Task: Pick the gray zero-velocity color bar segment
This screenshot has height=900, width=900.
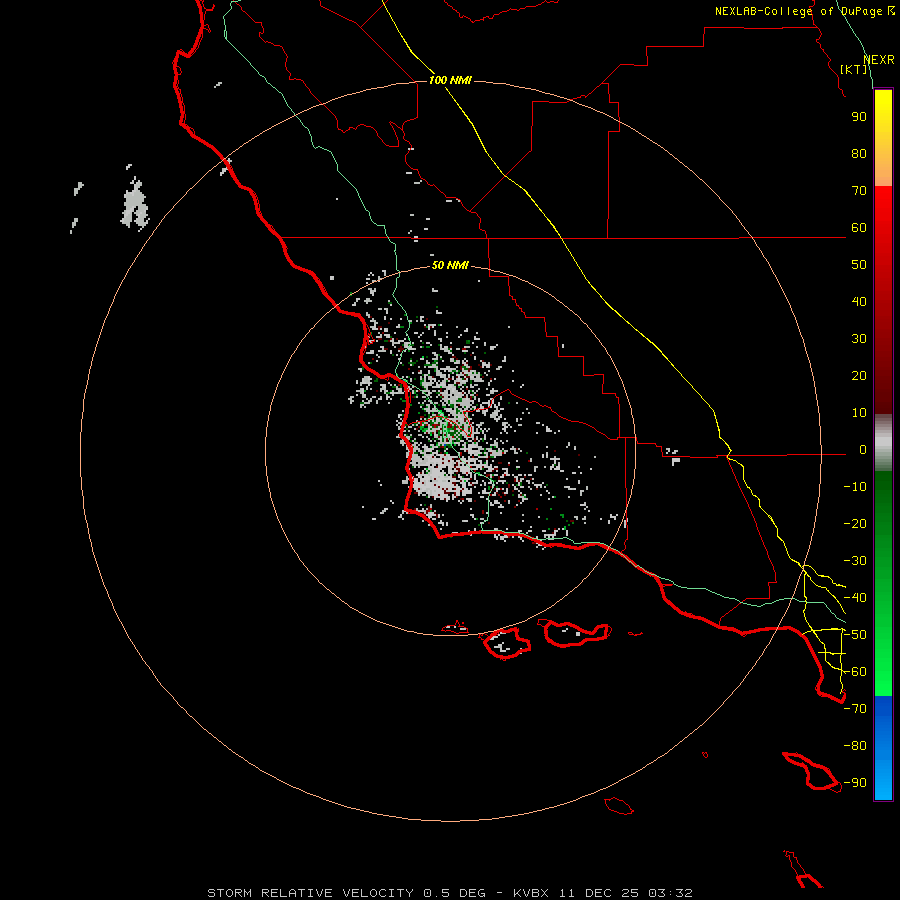Action: pyautogui.click(x=883, y=443)
